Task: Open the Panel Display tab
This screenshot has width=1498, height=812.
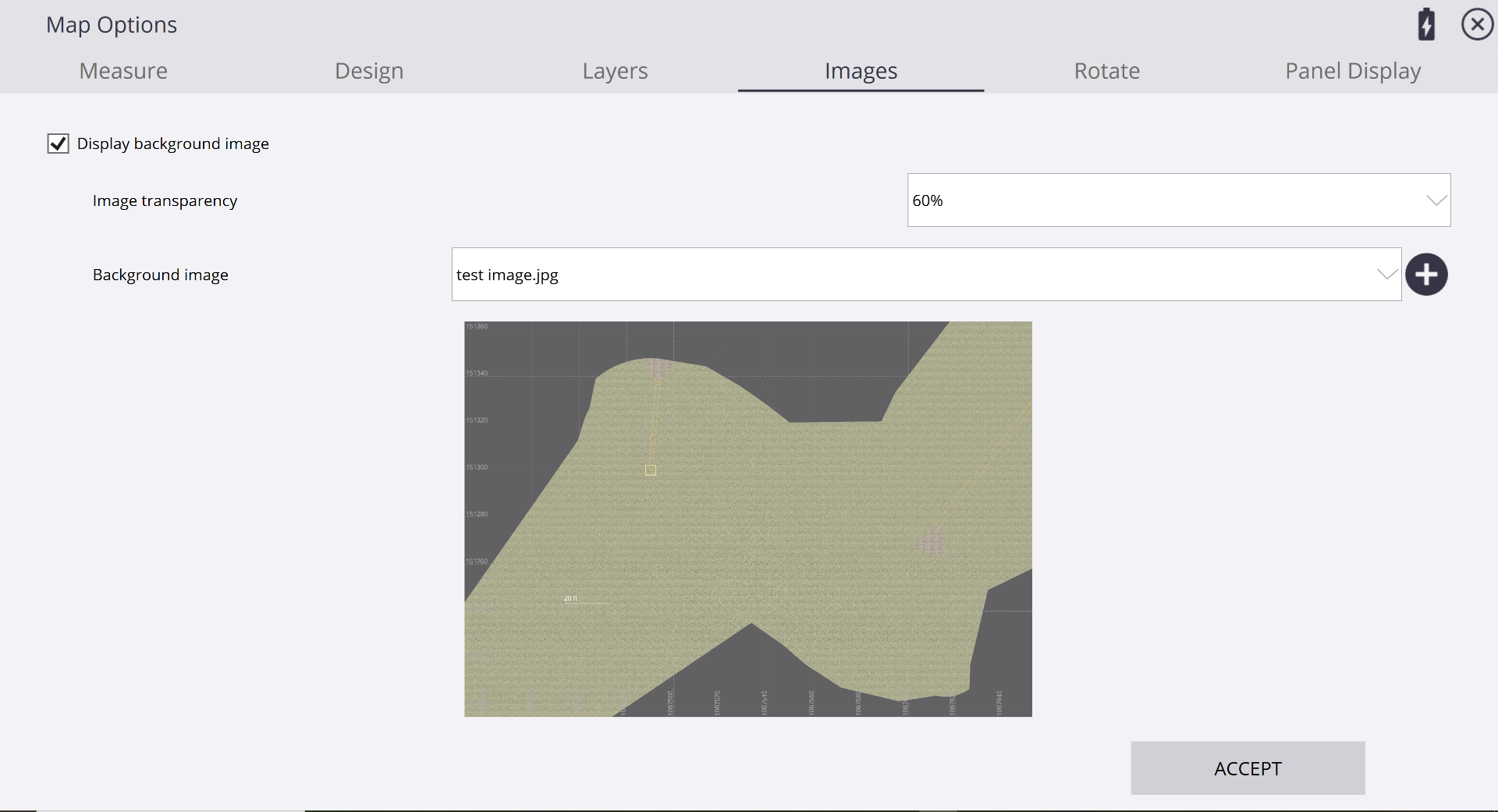Action: click(1353, 70)
